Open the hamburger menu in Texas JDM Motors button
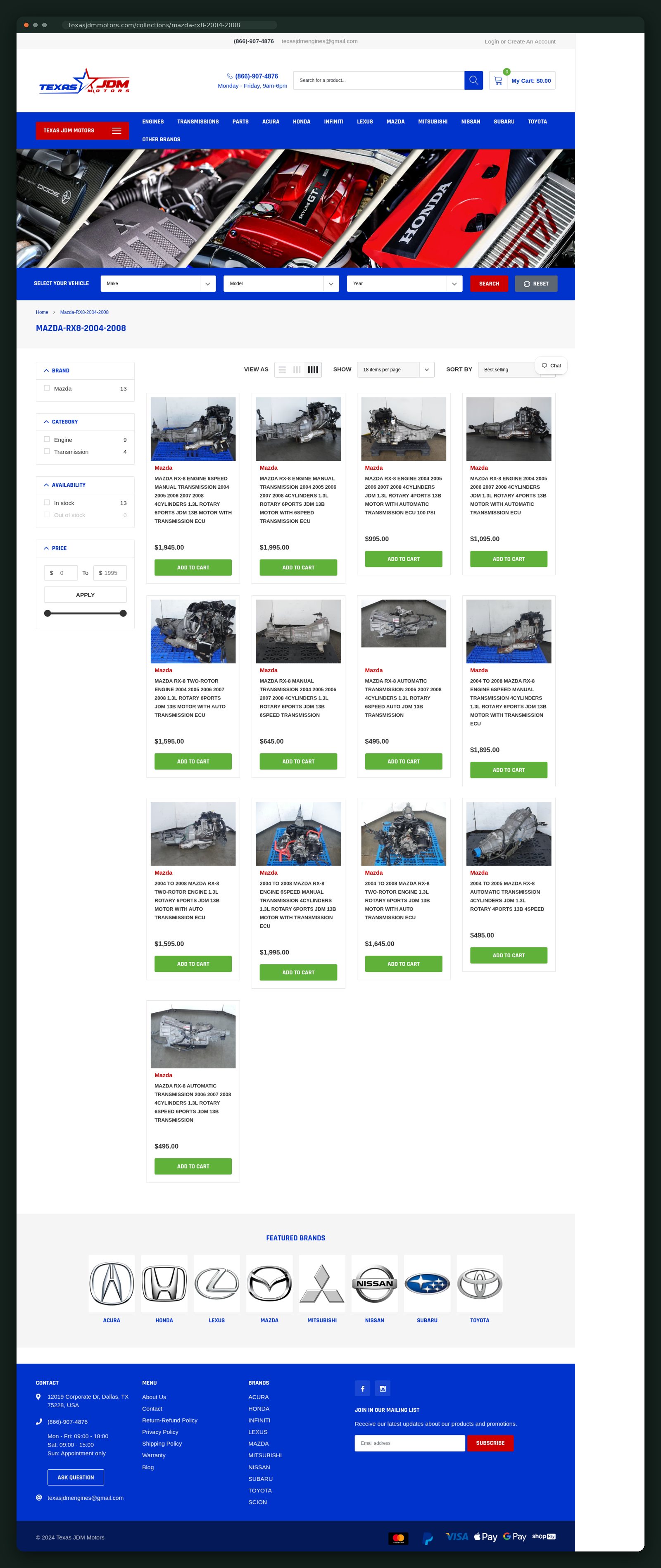Screen dimensions: 661x1568 (x=116, y=131)
